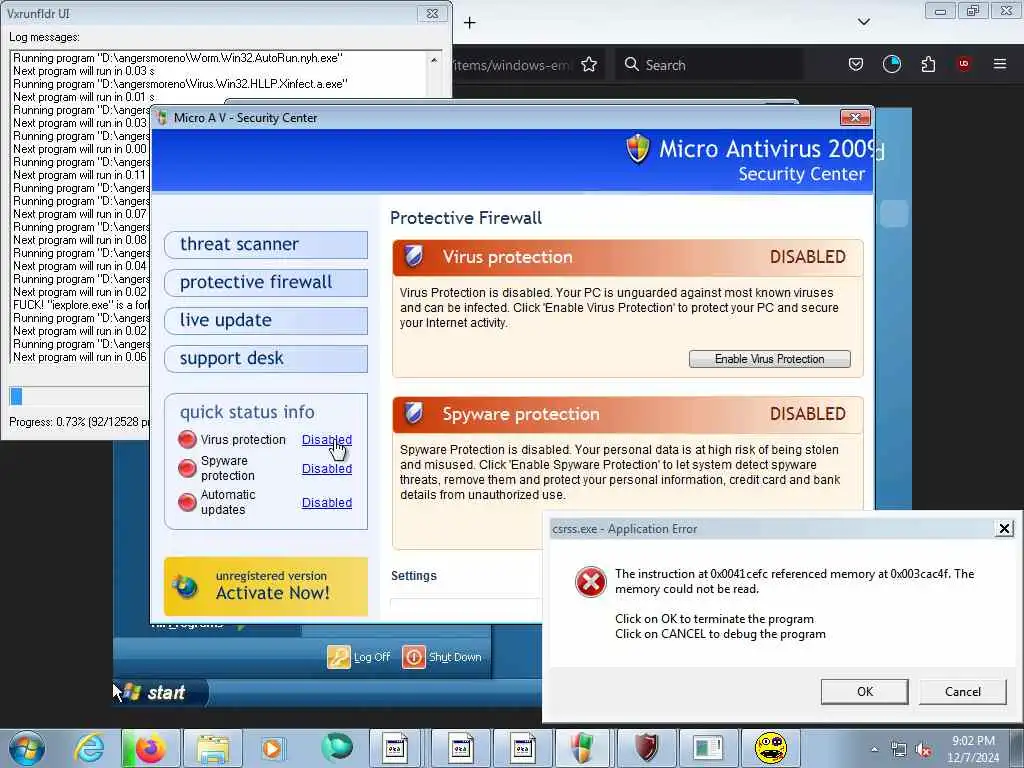Open Internet Explorer from the taskbar
The height and width of the screenshot is (768, 1024).
pos(89,748)
